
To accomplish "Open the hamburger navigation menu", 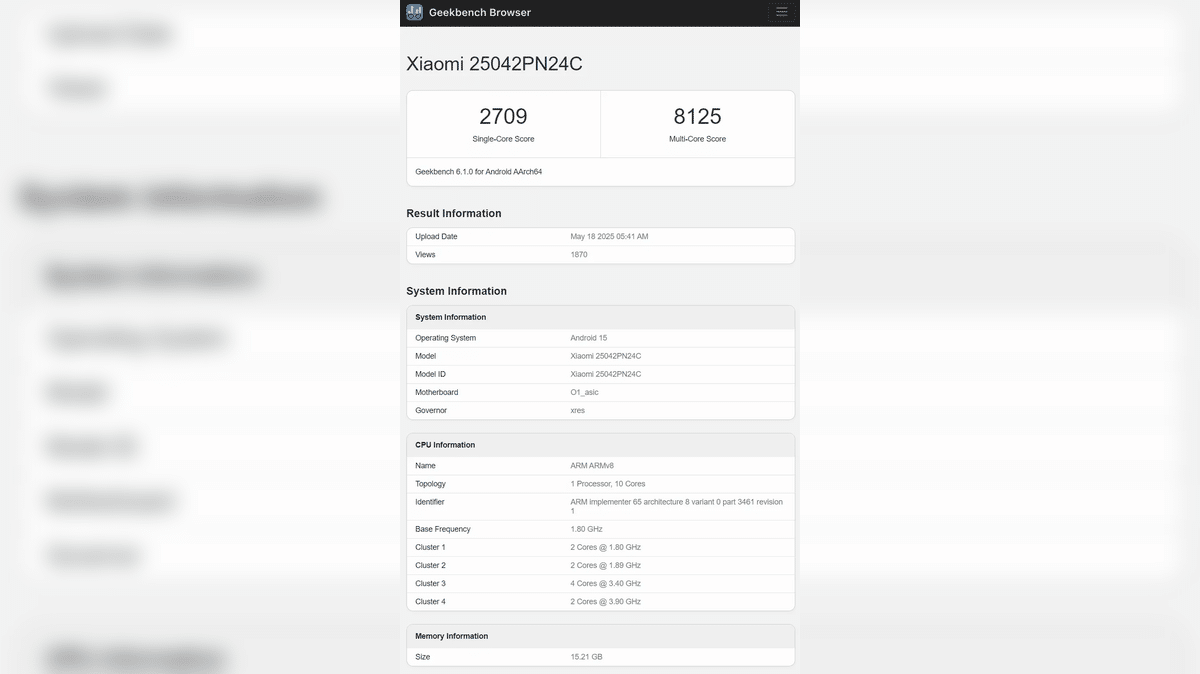I will (782, 12).
